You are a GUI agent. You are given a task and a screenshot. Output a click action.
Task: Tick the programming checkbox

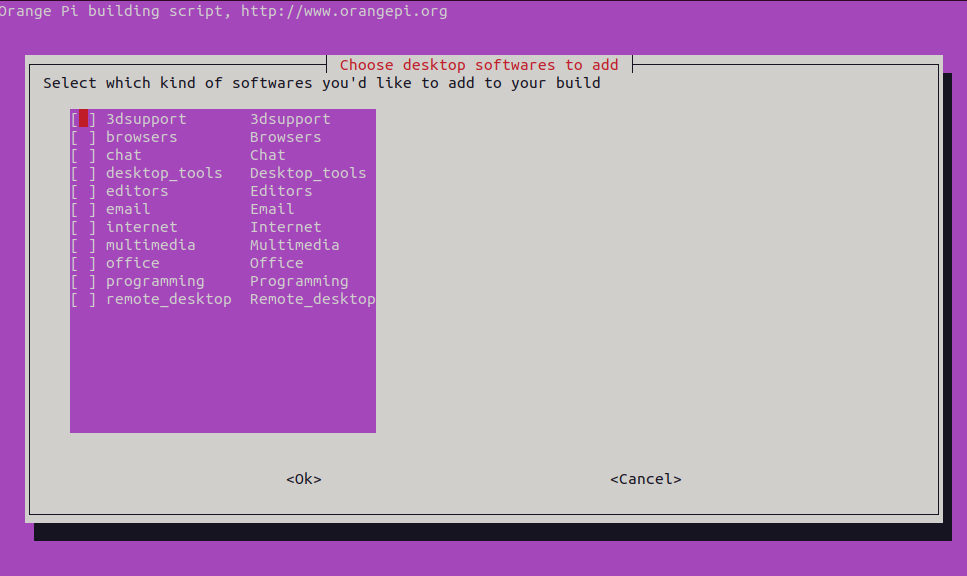[84, 281]
